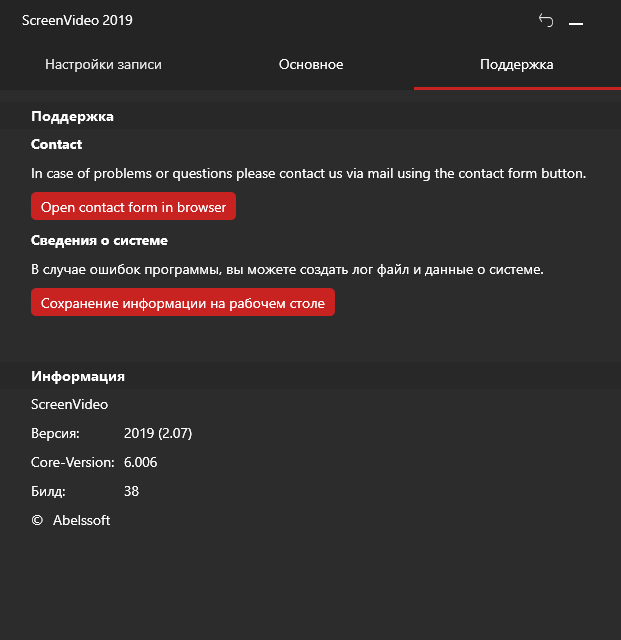The height and width of the screenshot is (640, 621).
Task: Click the Contact heading
Action: click(57, 145)
